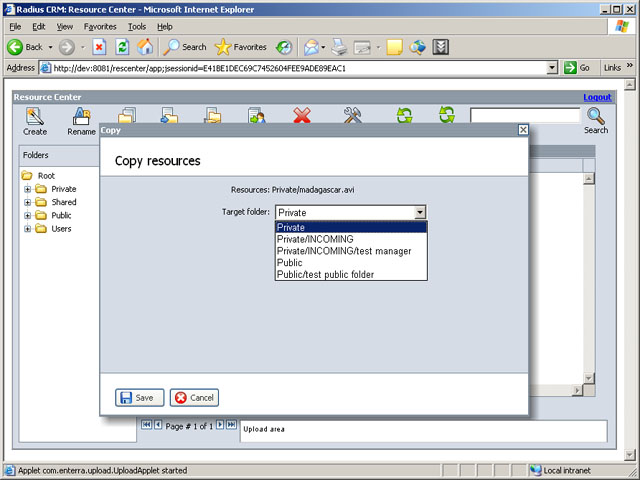Click the resource list scroll right arrow

click(577, 390)
